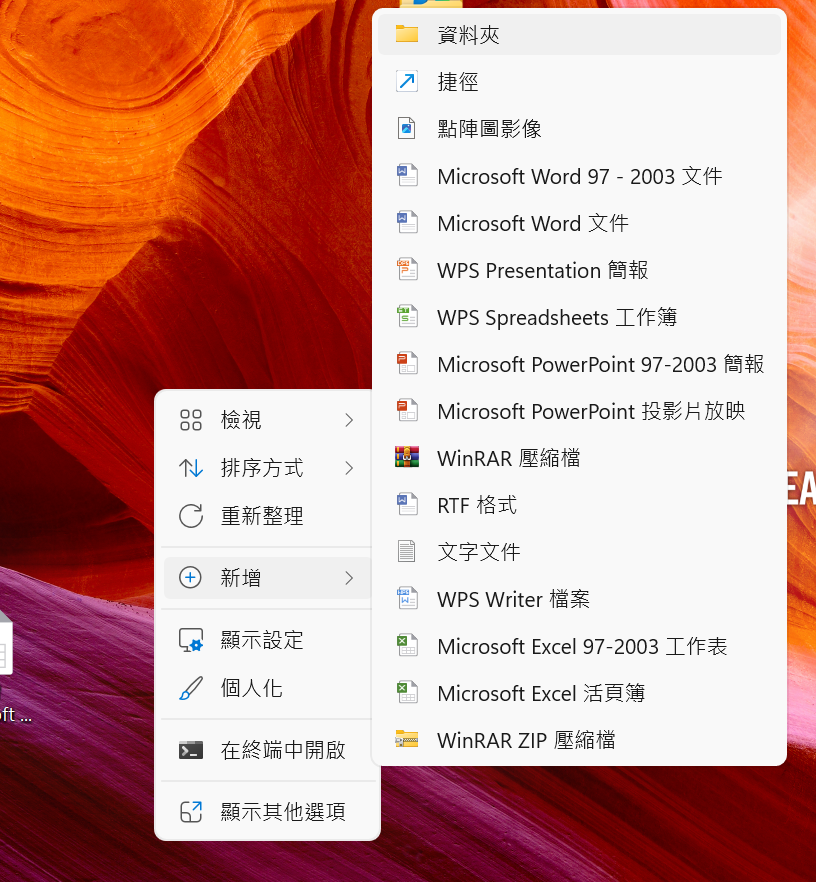This screenshot has height=882, width=816.
Task: Select WPS Spreadsheets 工作簿 entry
Action: click(x=579, y=317)
